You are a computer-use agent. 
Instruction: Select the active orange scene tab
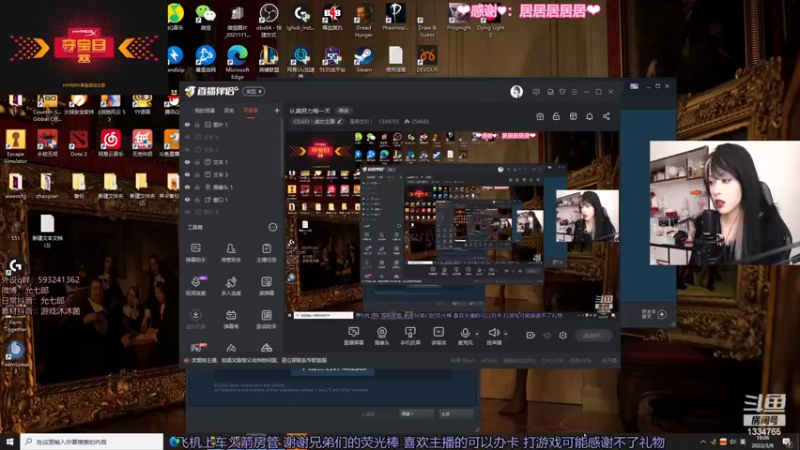click(251, 110)
